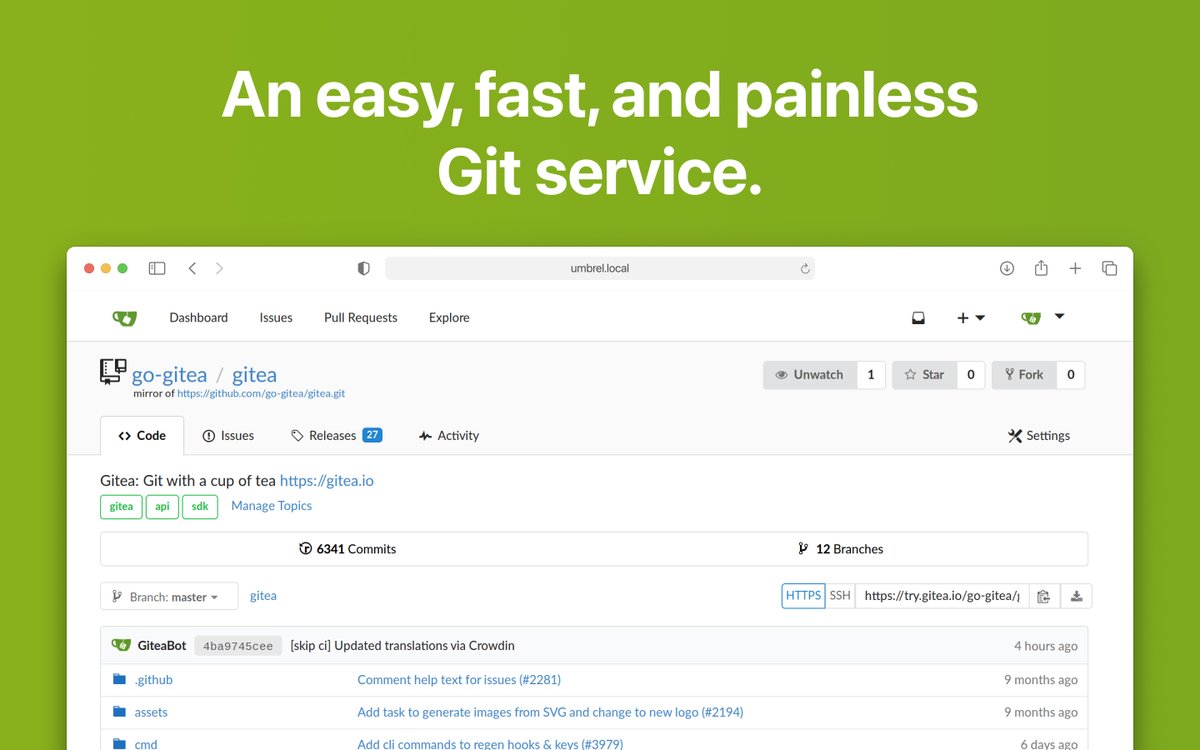This screenshot has height=750, width=1200.
Task: Download the repository archive icon
Action: (x=1076, y=596)
